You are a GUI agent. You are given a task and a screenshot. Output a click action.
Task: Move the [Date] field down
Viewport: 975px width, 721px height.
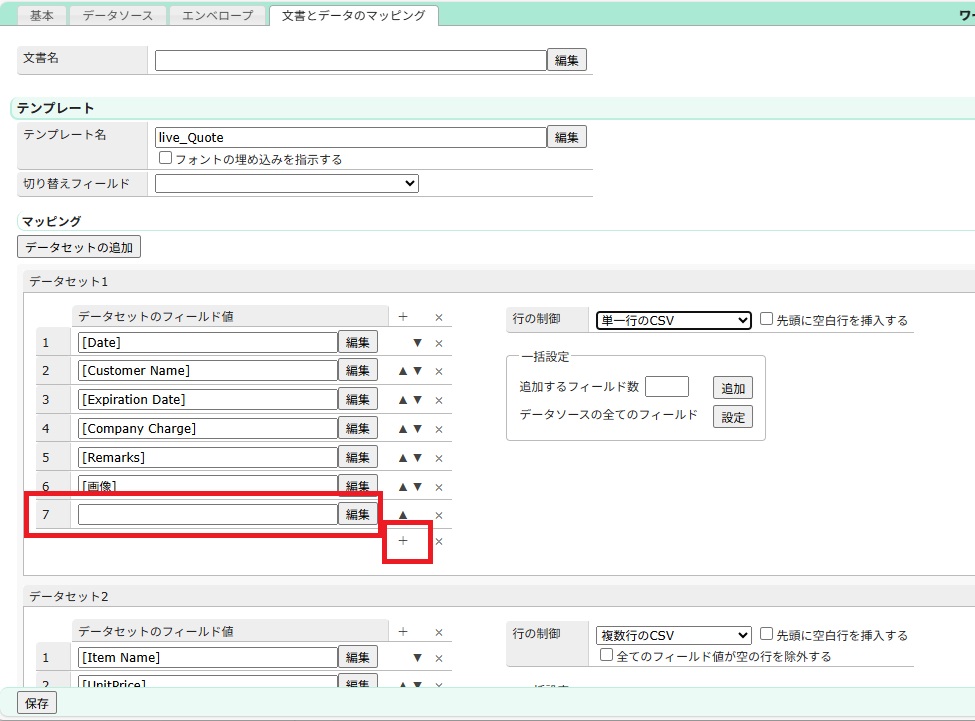417,343
